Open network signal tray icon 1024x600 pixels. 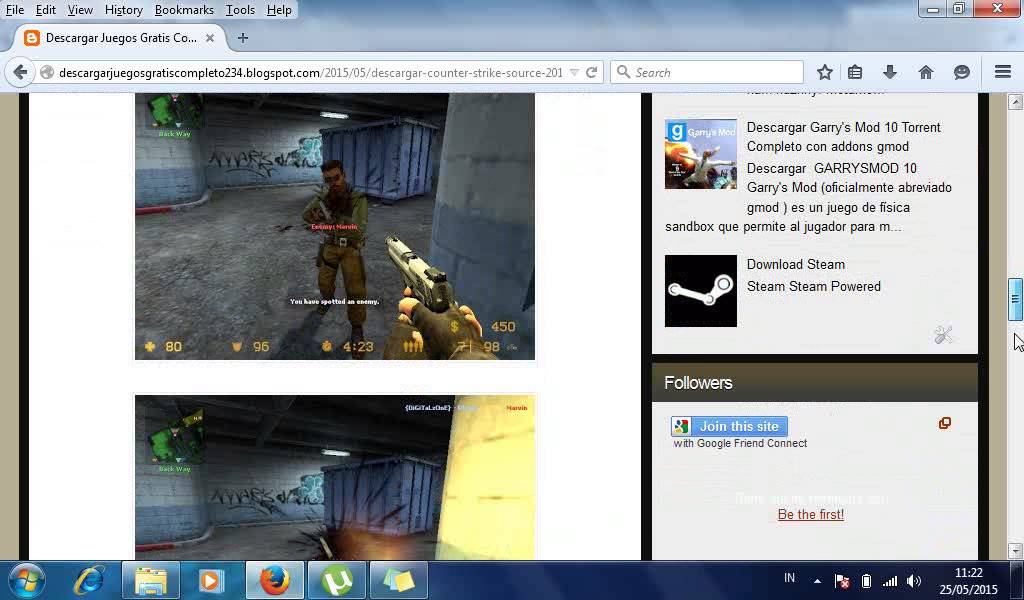pos(889,580)
